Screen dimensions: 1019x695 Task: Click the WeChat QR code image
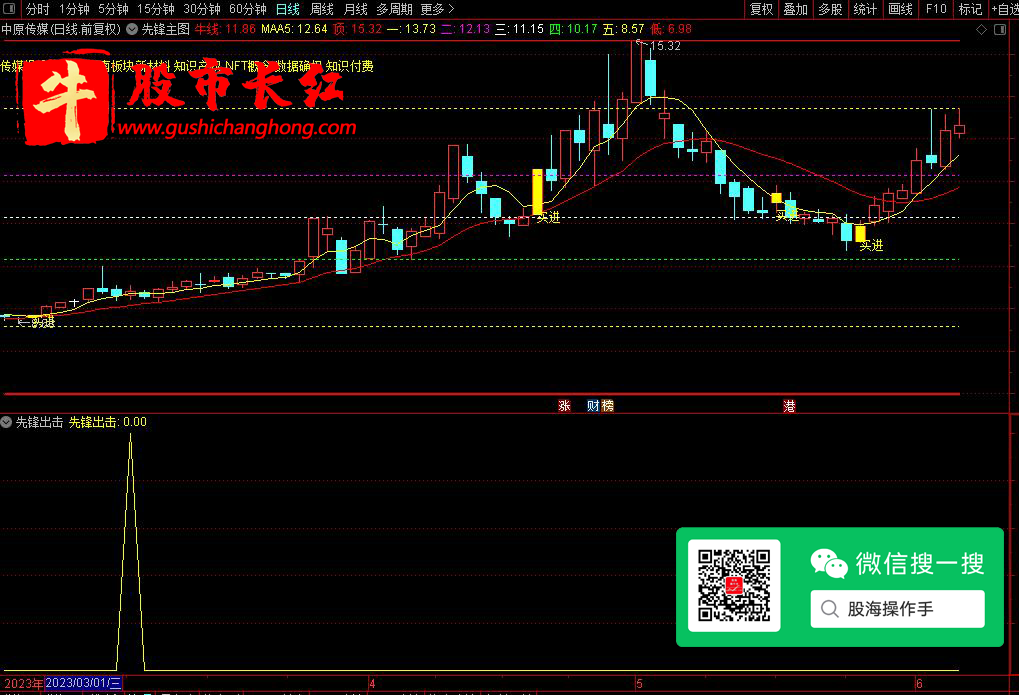734,585
